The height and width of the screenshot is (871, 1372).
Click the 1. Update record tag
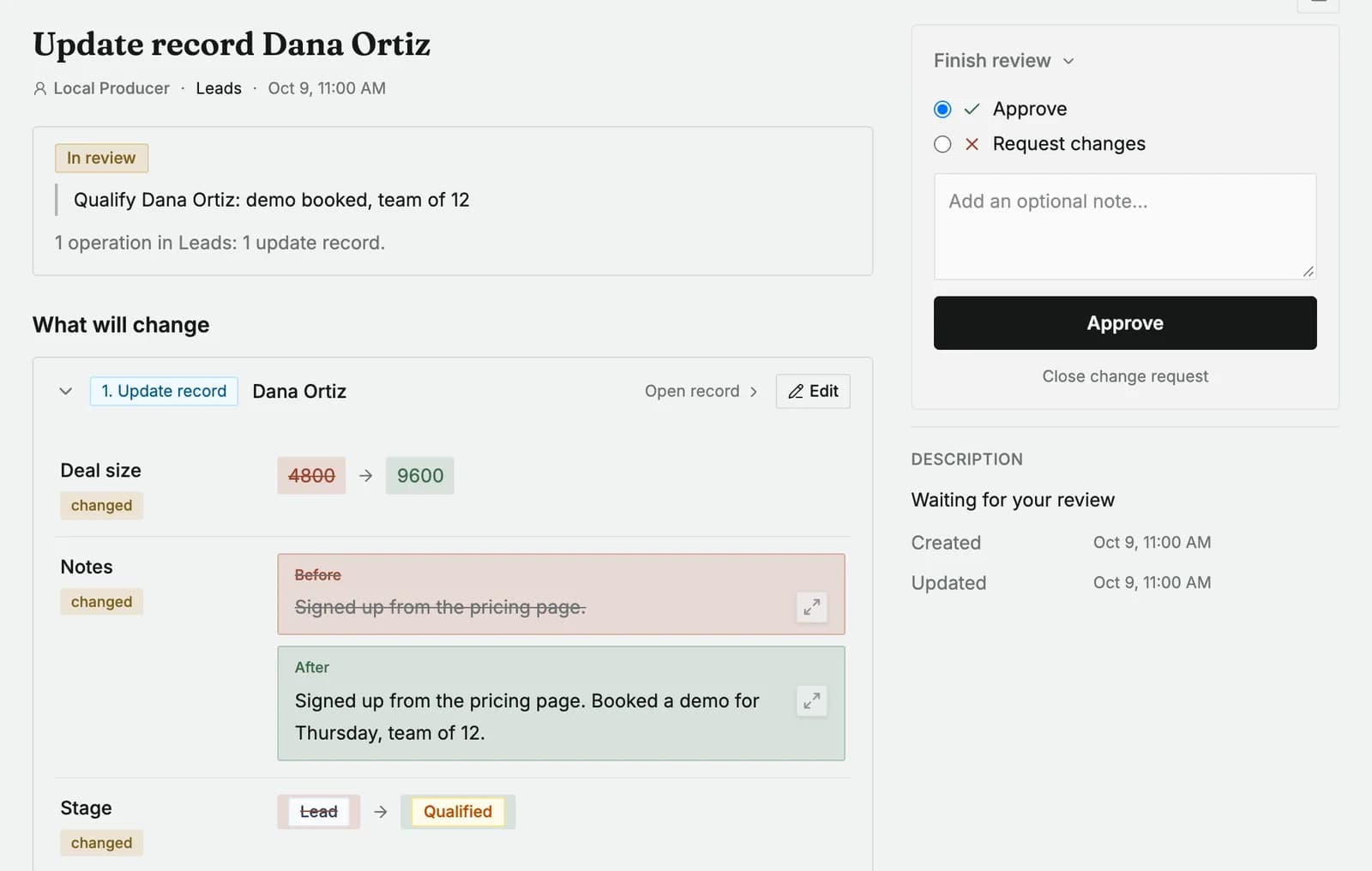pyautogui.click(x=164, y=391)
